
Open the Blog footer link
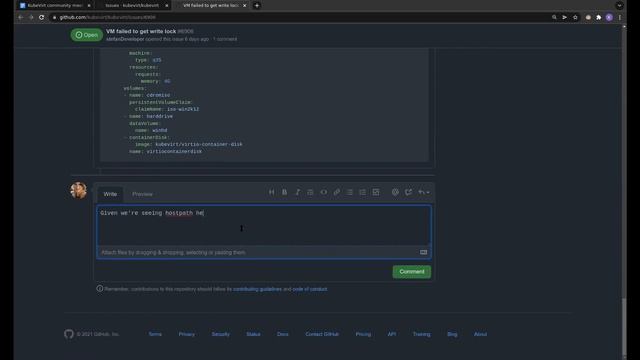[452, 334]
